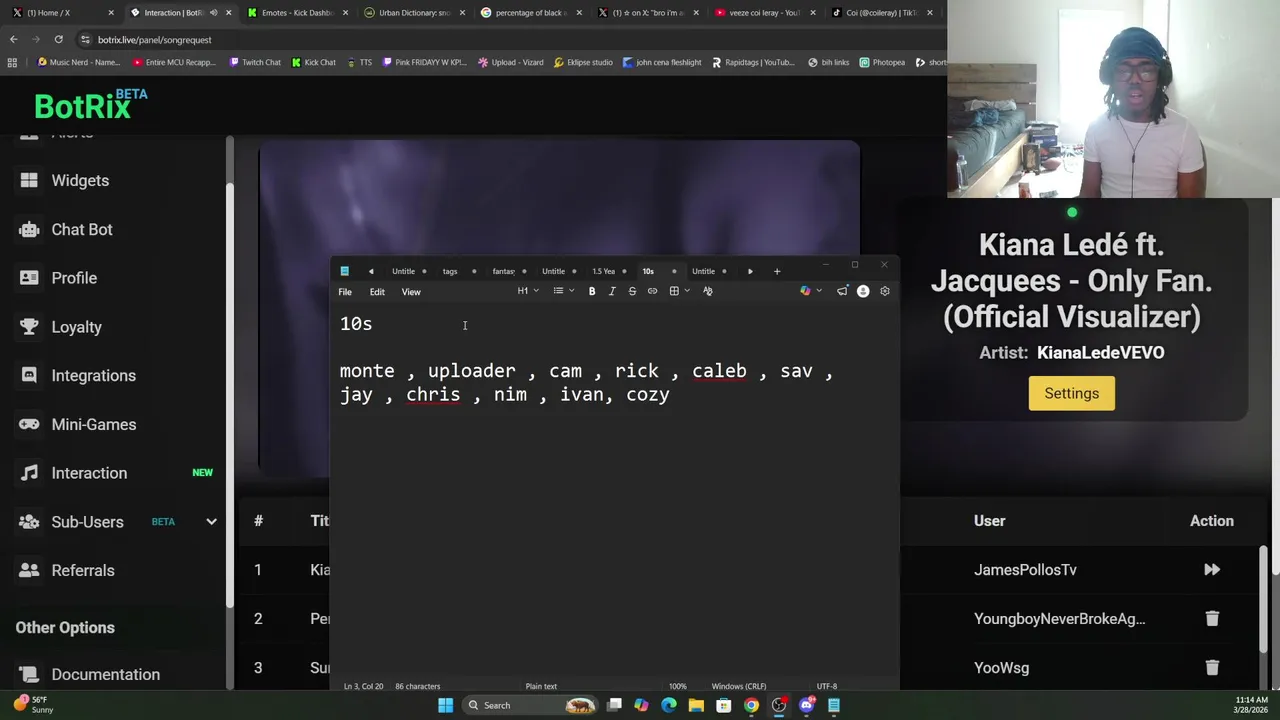Screen dimensions: 1280x720
Task: Open Microsoft Store from taskbar
Action: click(x=723, y=705)
